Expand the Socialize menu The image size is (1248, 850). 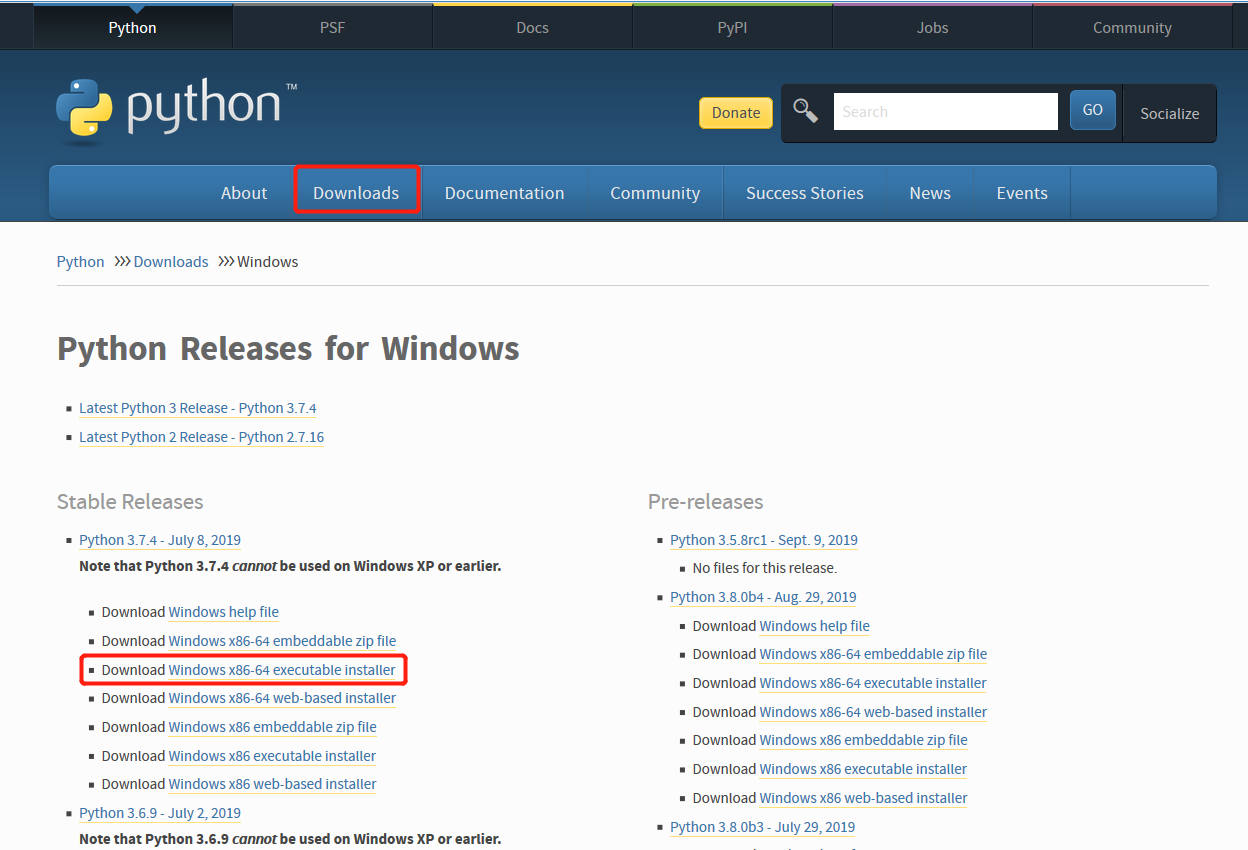click(1169, 113)
